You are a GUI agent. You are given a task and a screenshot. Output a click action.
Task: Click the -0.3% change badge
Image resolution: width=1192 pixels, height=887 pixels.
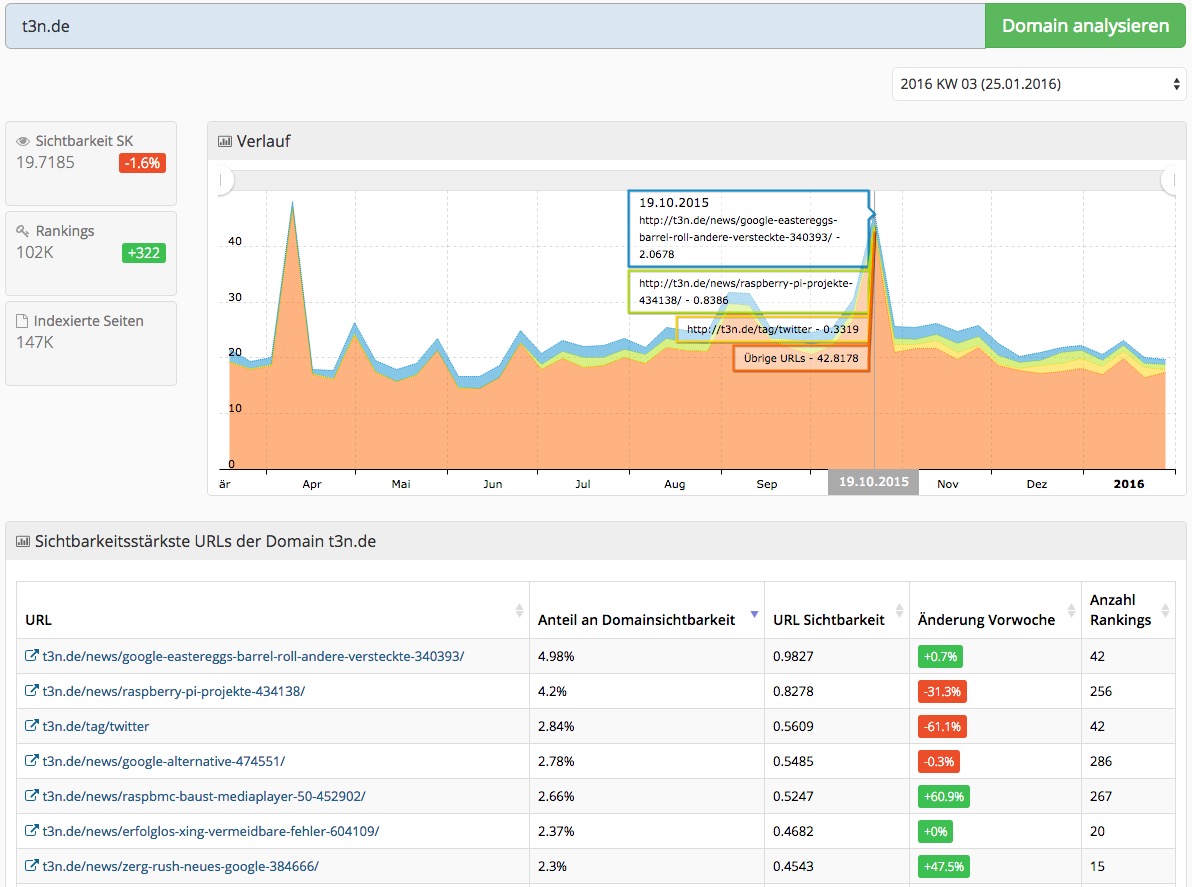coord(939,762)
